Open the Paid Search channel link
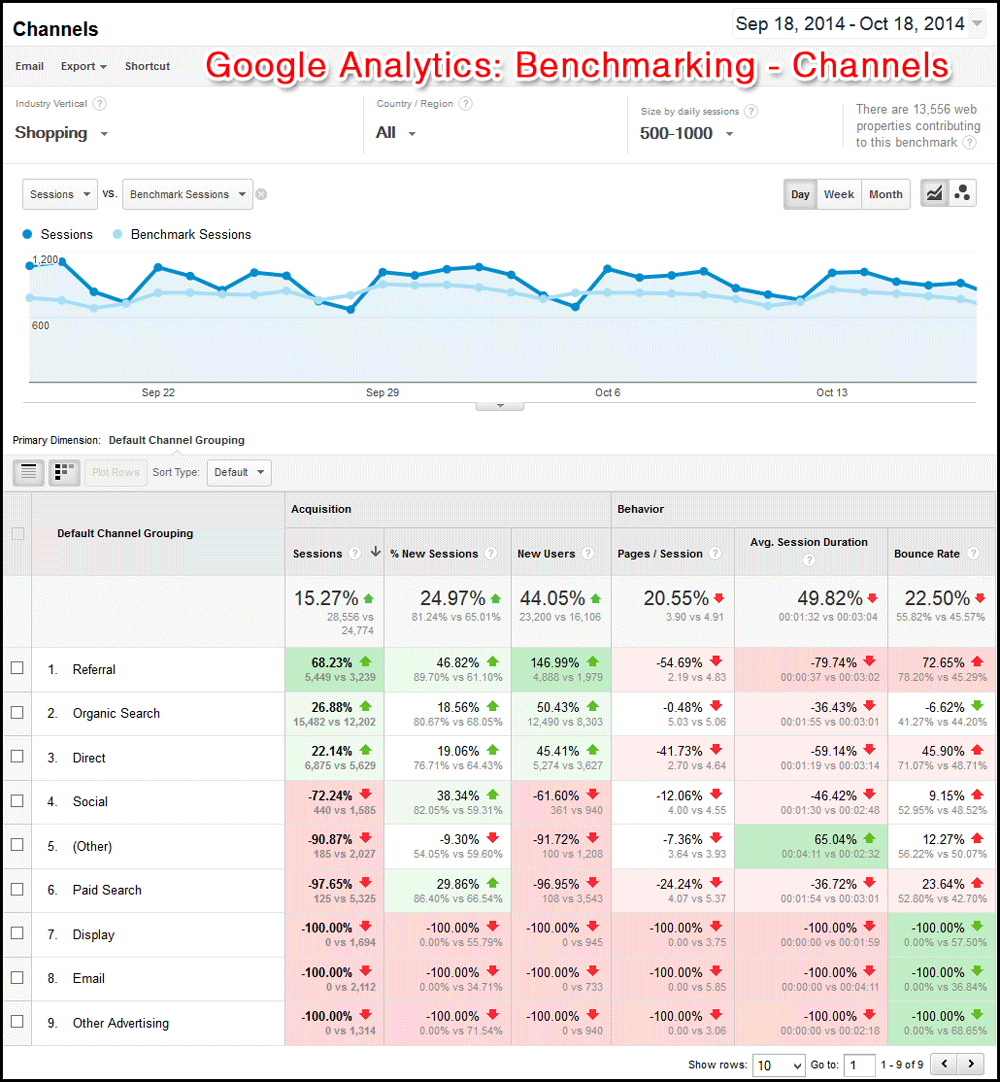 pyautogui.click(x=107, y=890)
